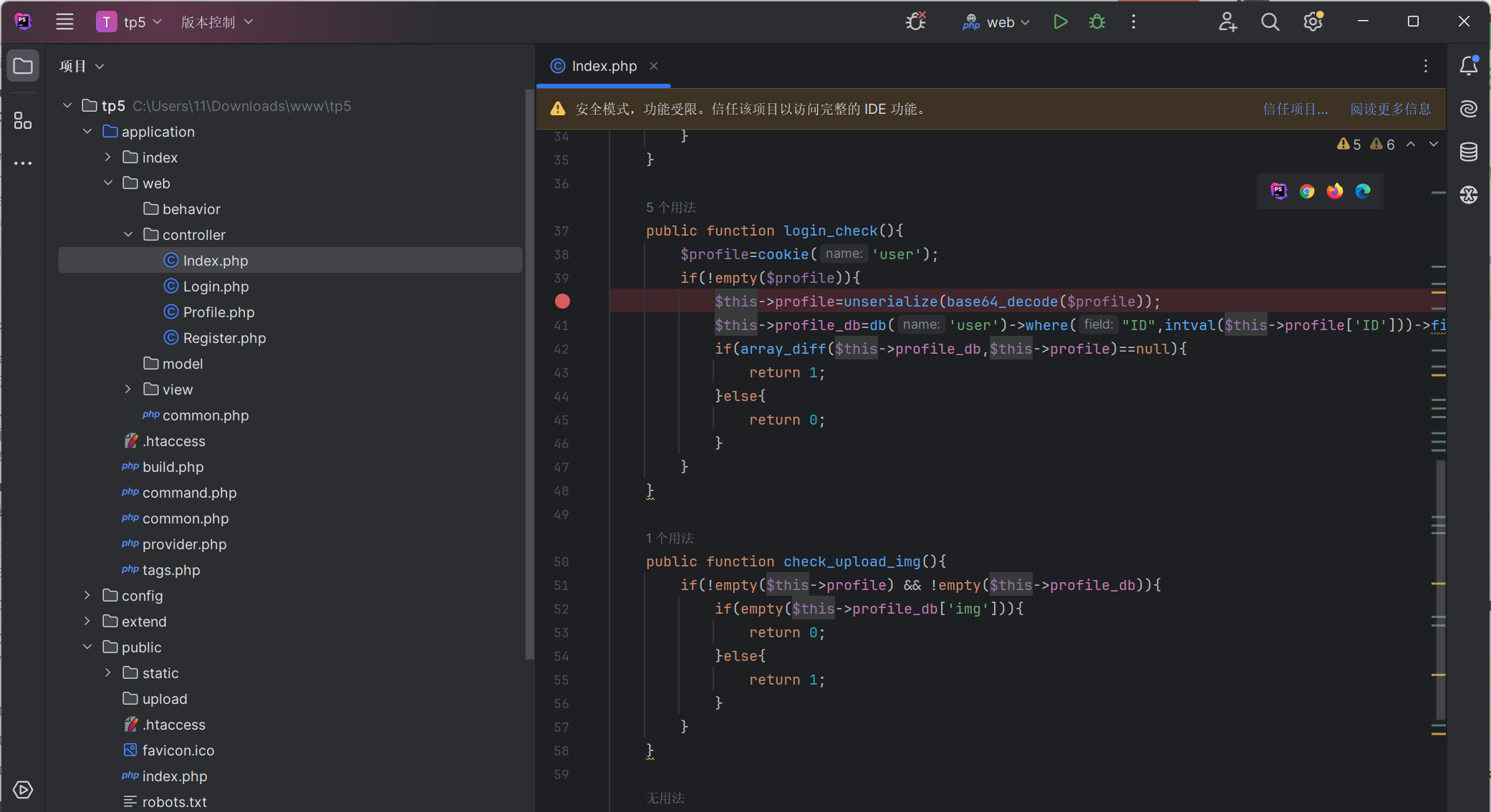Click the 阅读更多信息 link
Image resolution: width=1491 pixels, height=812 pixels.
(1391, 109)
